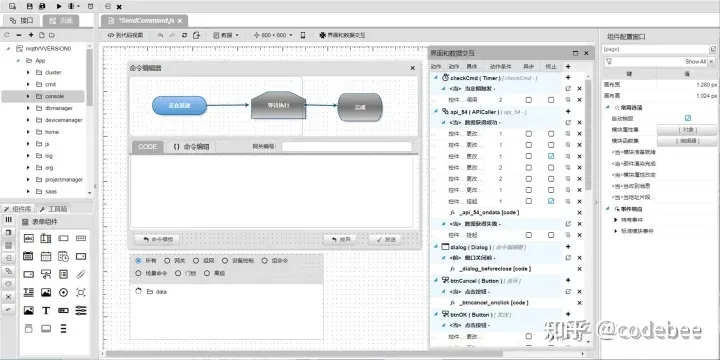Click the refresh icon above the file tree

[7, 35]
